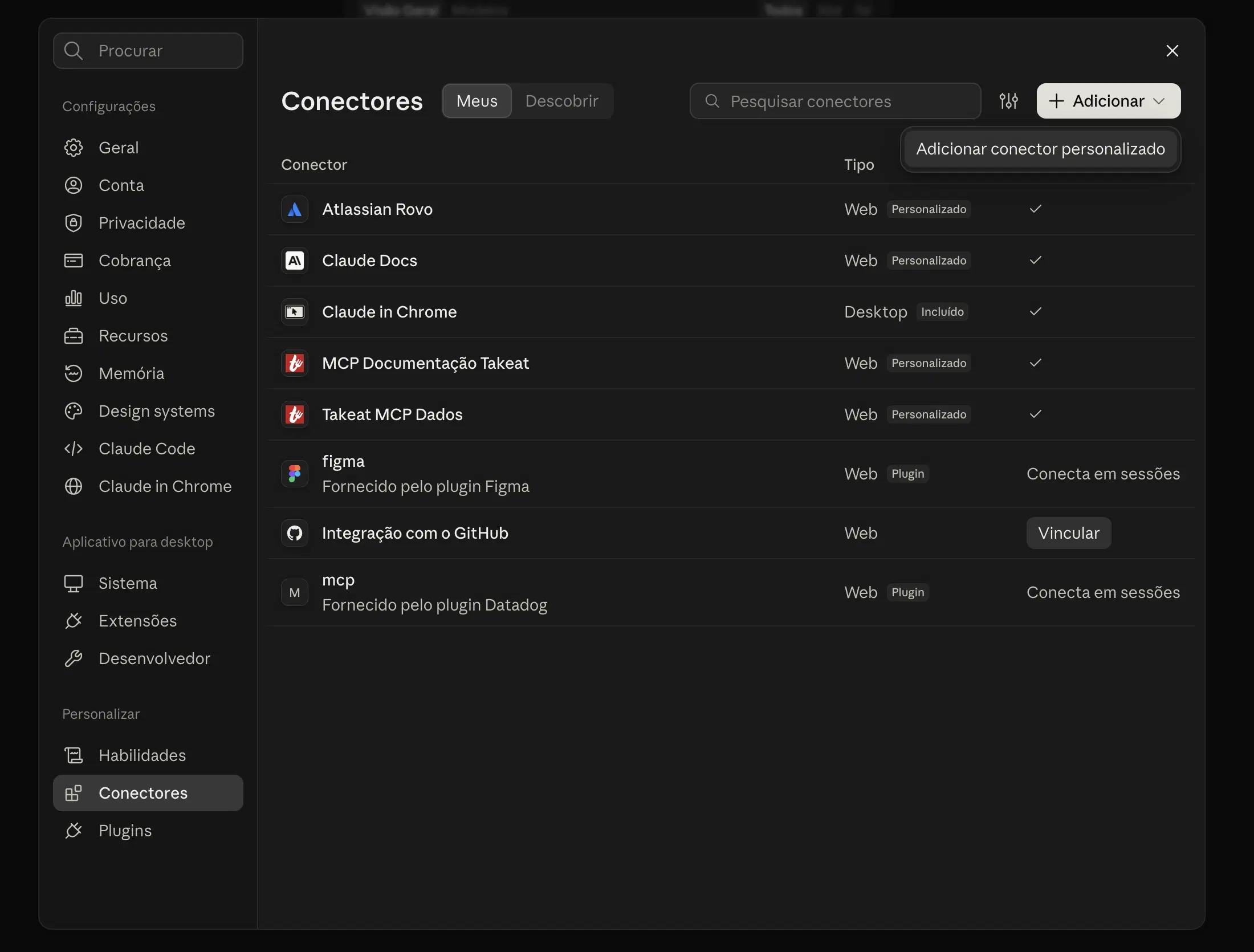Click the Incluído badge for Claude in Chrome

pyautogui.click(x=942, y=312)
